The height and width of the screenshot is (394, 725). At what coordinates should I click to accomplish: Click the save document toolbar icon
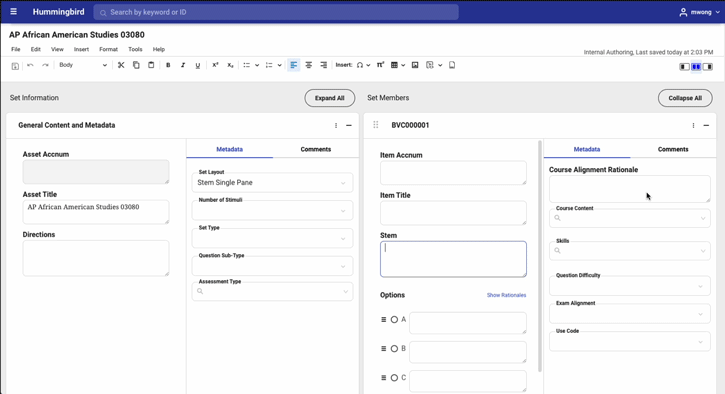point(15,66)
